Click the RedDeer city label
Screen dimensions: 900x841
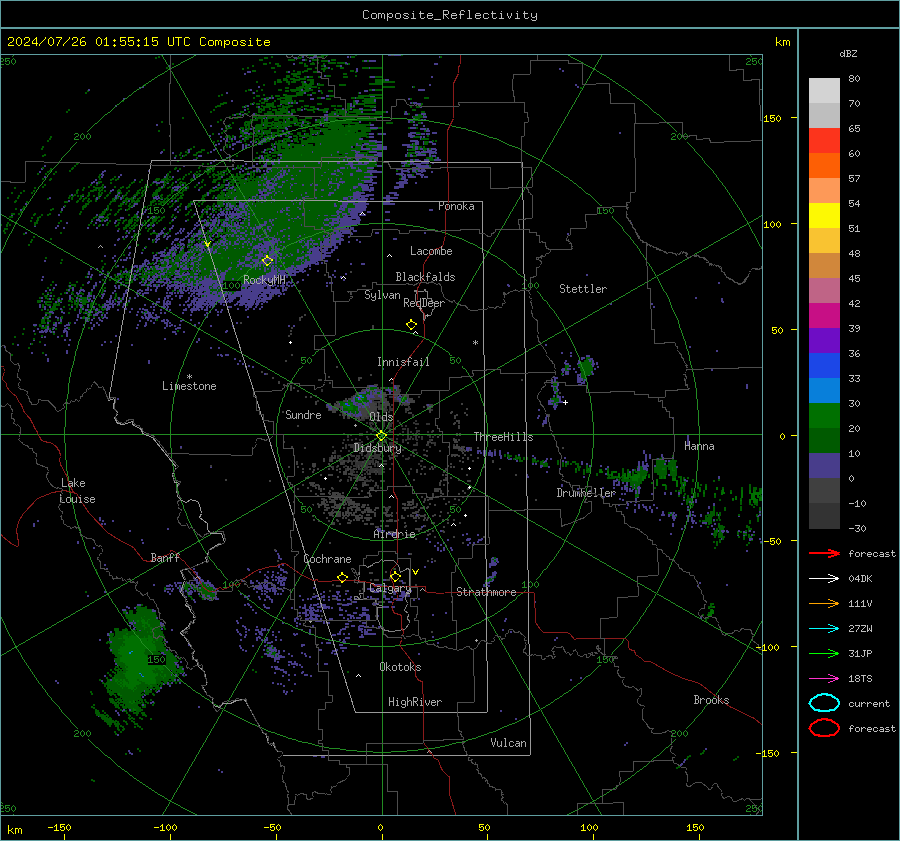pyautogui.click(x=424, y=303)
